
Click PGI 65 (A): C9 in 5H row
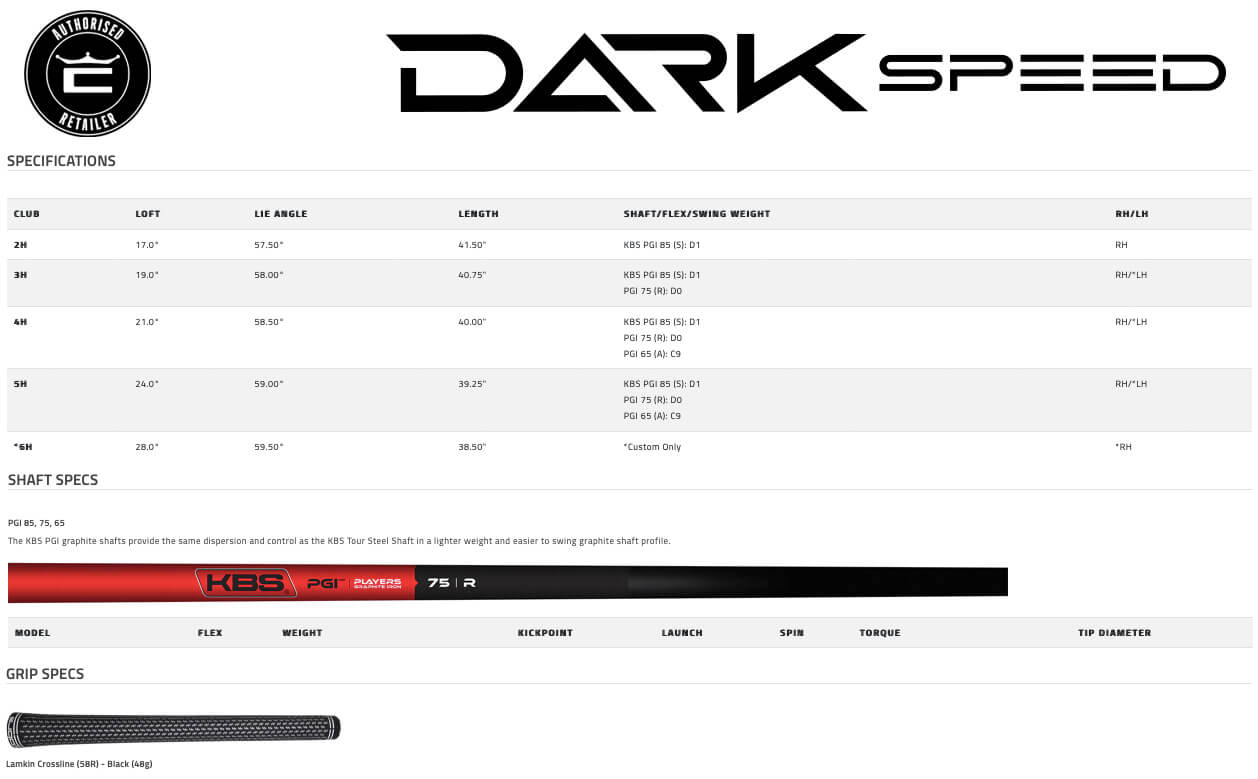[x=652, y=416]
